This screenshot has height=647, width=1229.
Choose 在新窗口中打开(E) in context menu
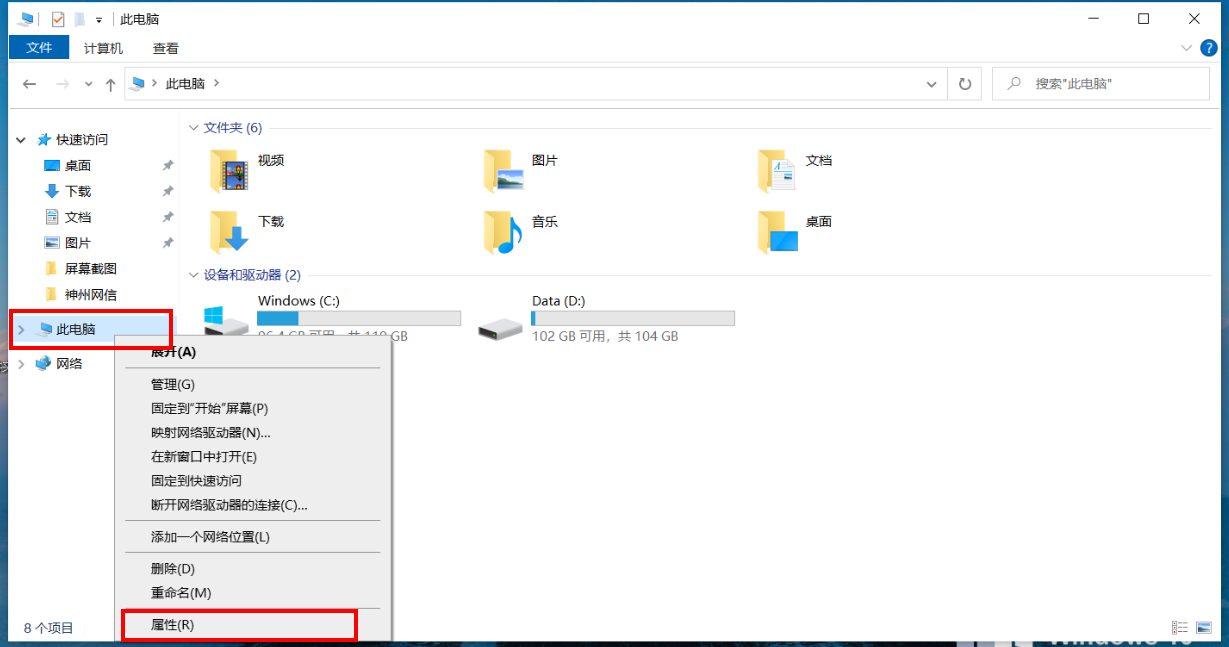(x=253, y=456)
